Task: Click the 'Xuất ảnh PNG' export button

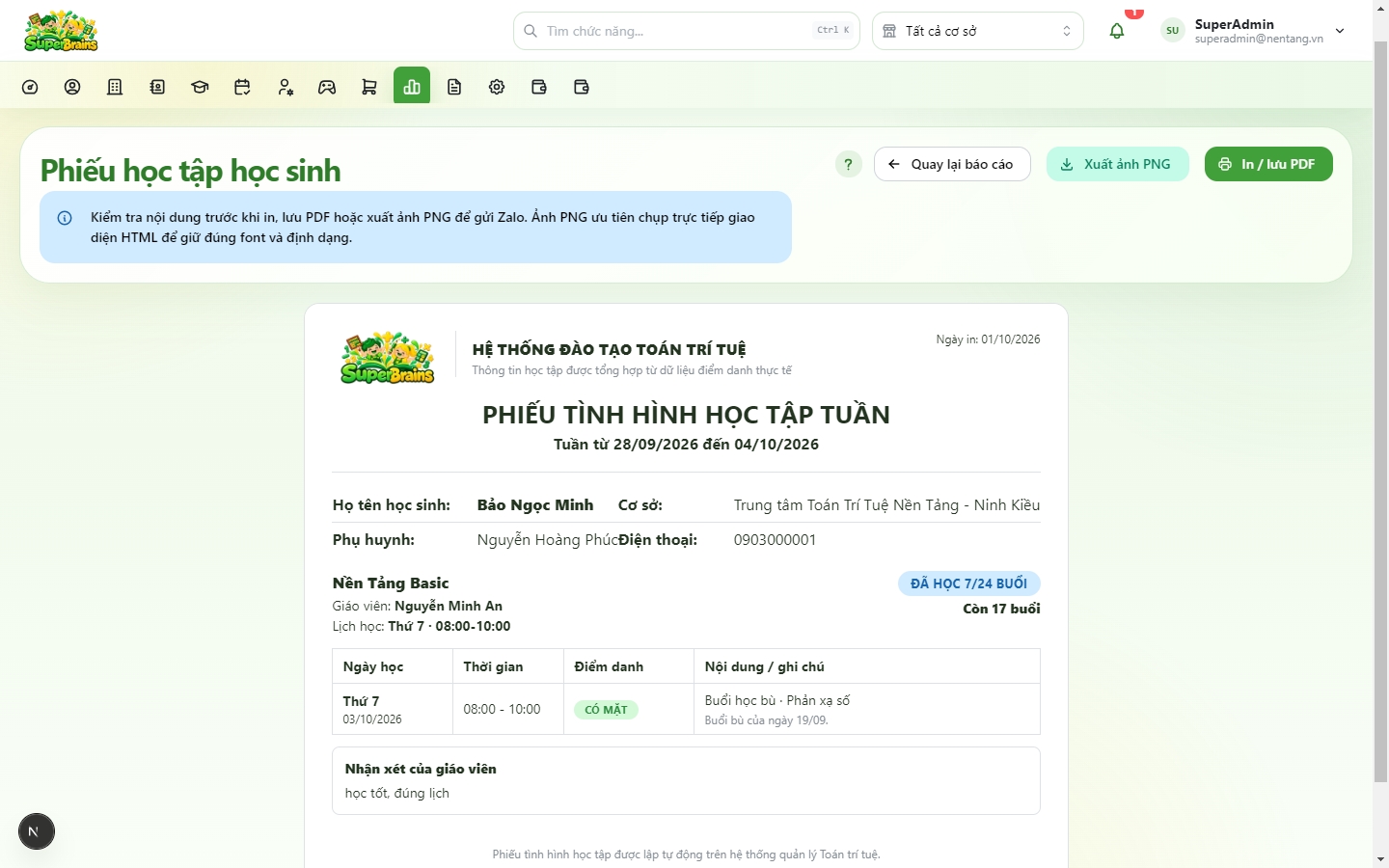Action: coord(1117,164)
